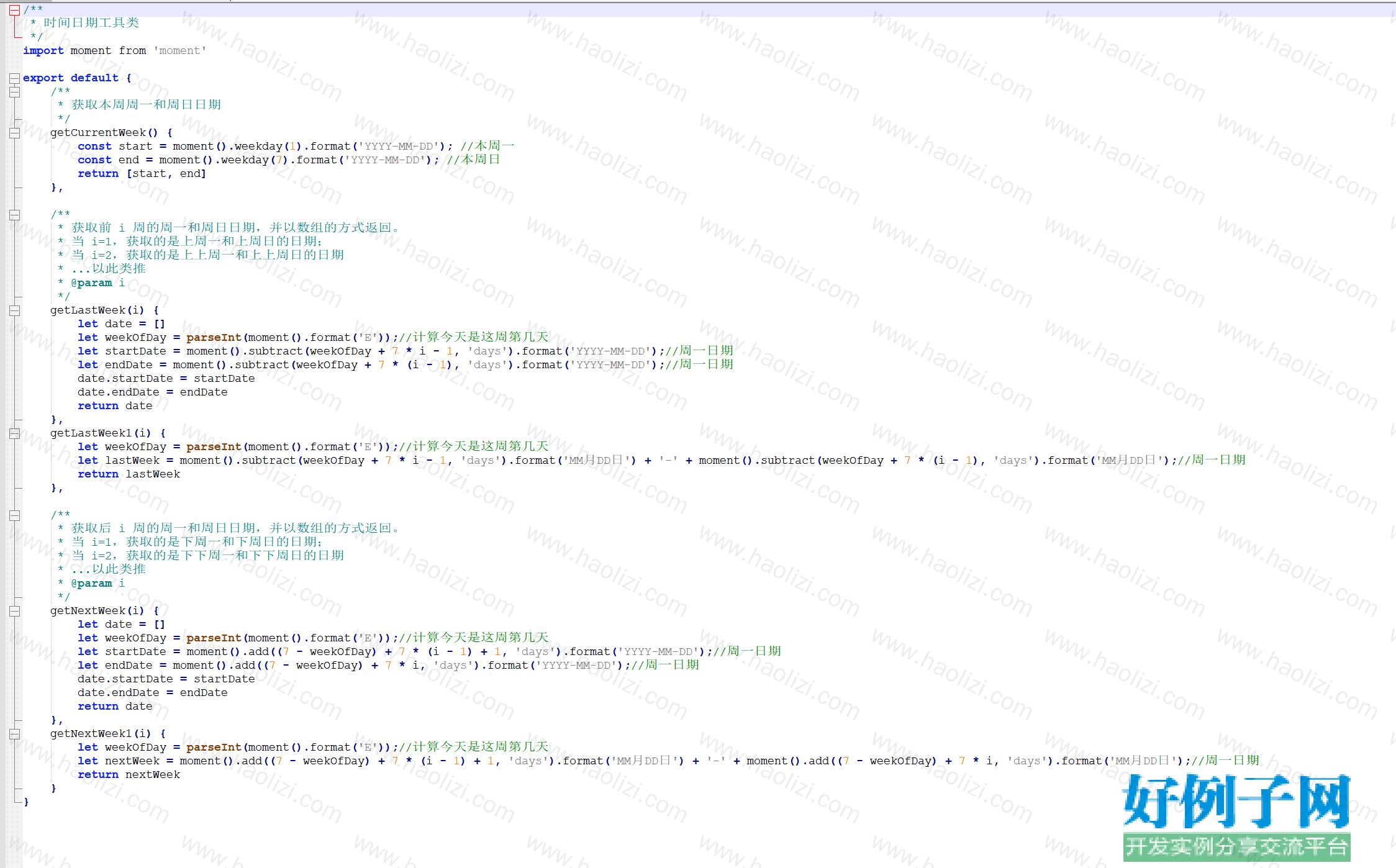The height and width of the screenshot is (868, 1396).
Task: Click the comment text 时间日期工具类
Action: click(x=91, y=23)
